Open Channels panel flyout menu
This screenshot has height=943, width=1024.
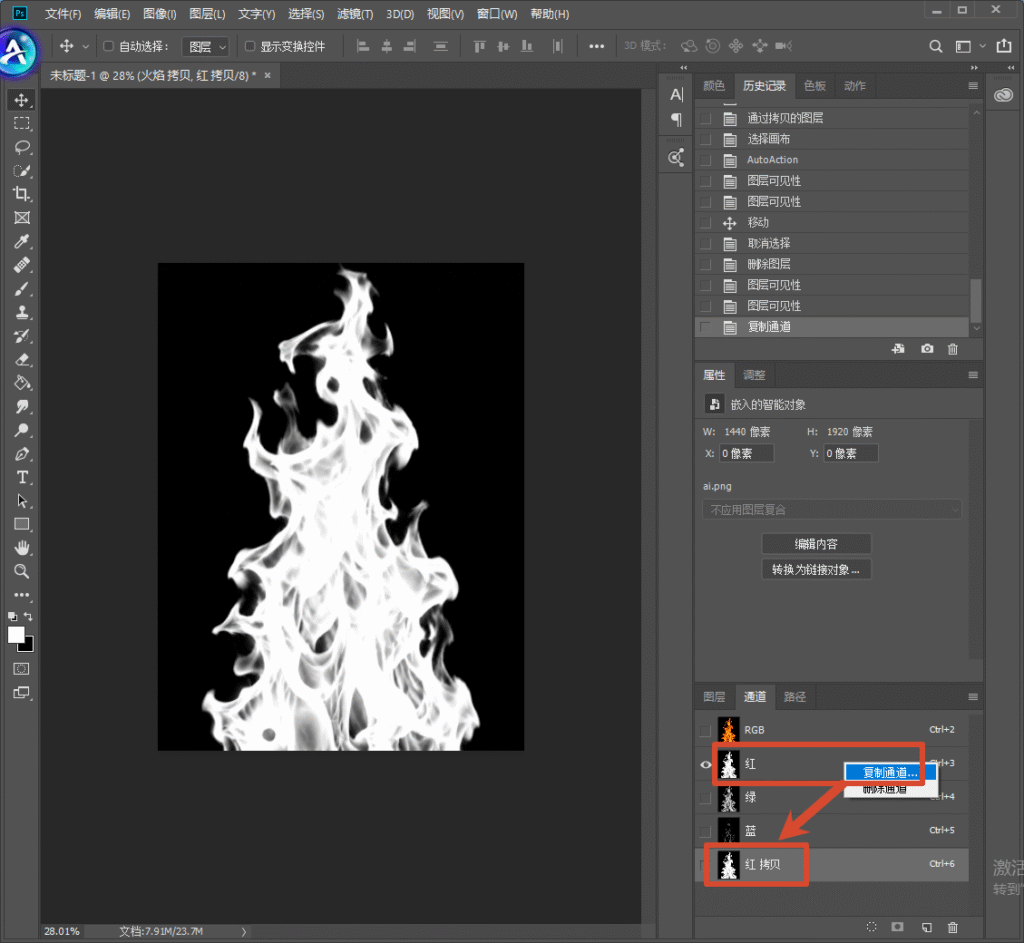point(973,697)
